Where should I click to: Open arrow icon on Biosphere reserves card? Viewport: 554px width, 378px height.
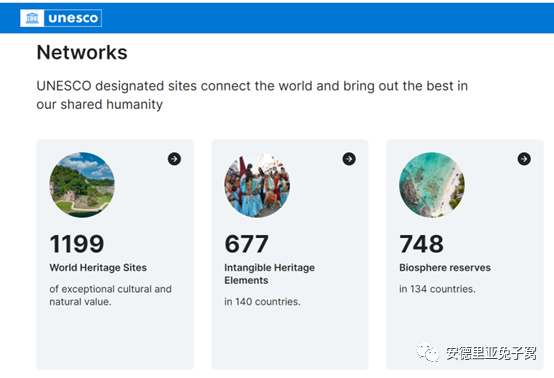click(524, 159)
